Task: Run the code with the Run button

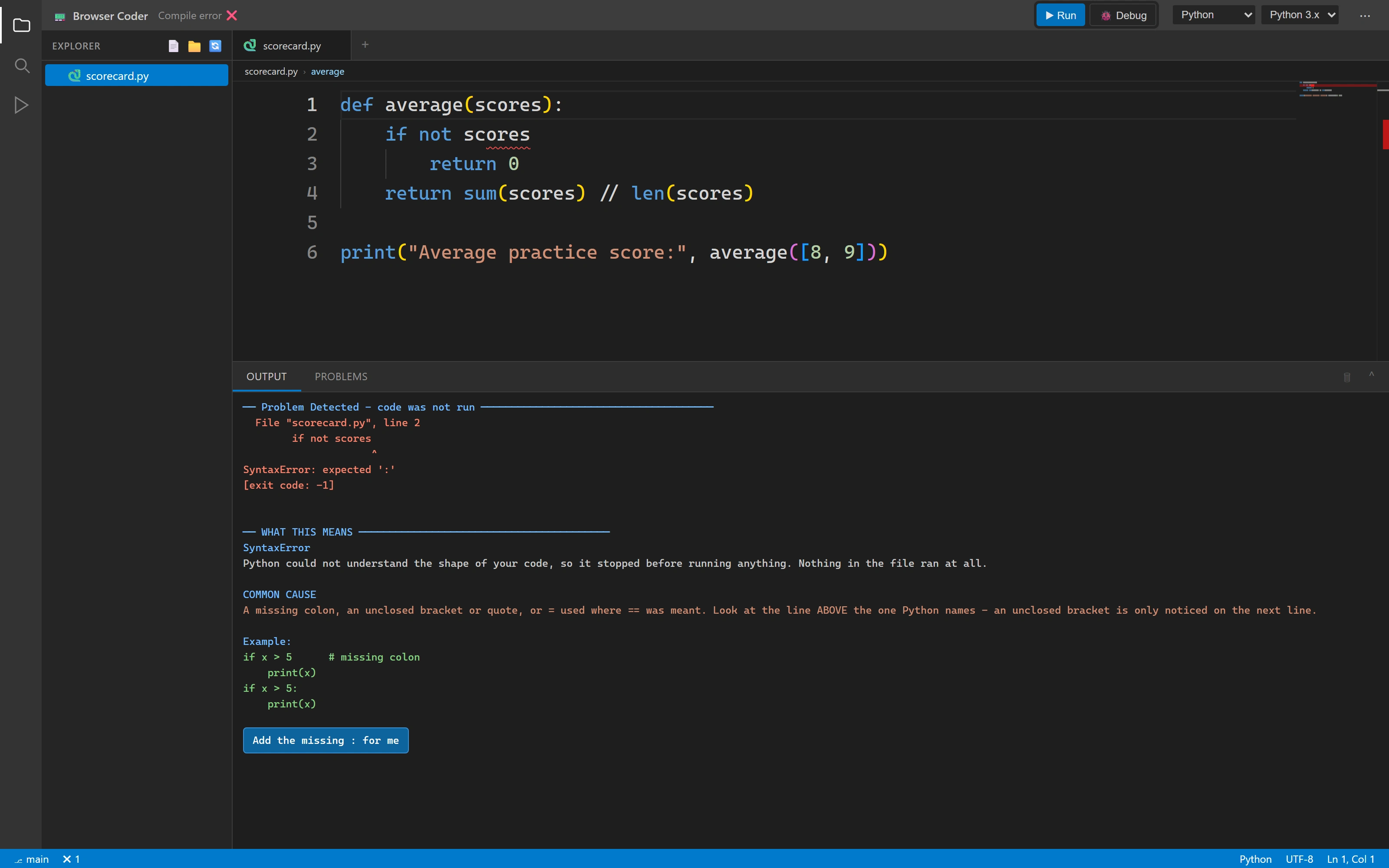Action: (1060, 16)
